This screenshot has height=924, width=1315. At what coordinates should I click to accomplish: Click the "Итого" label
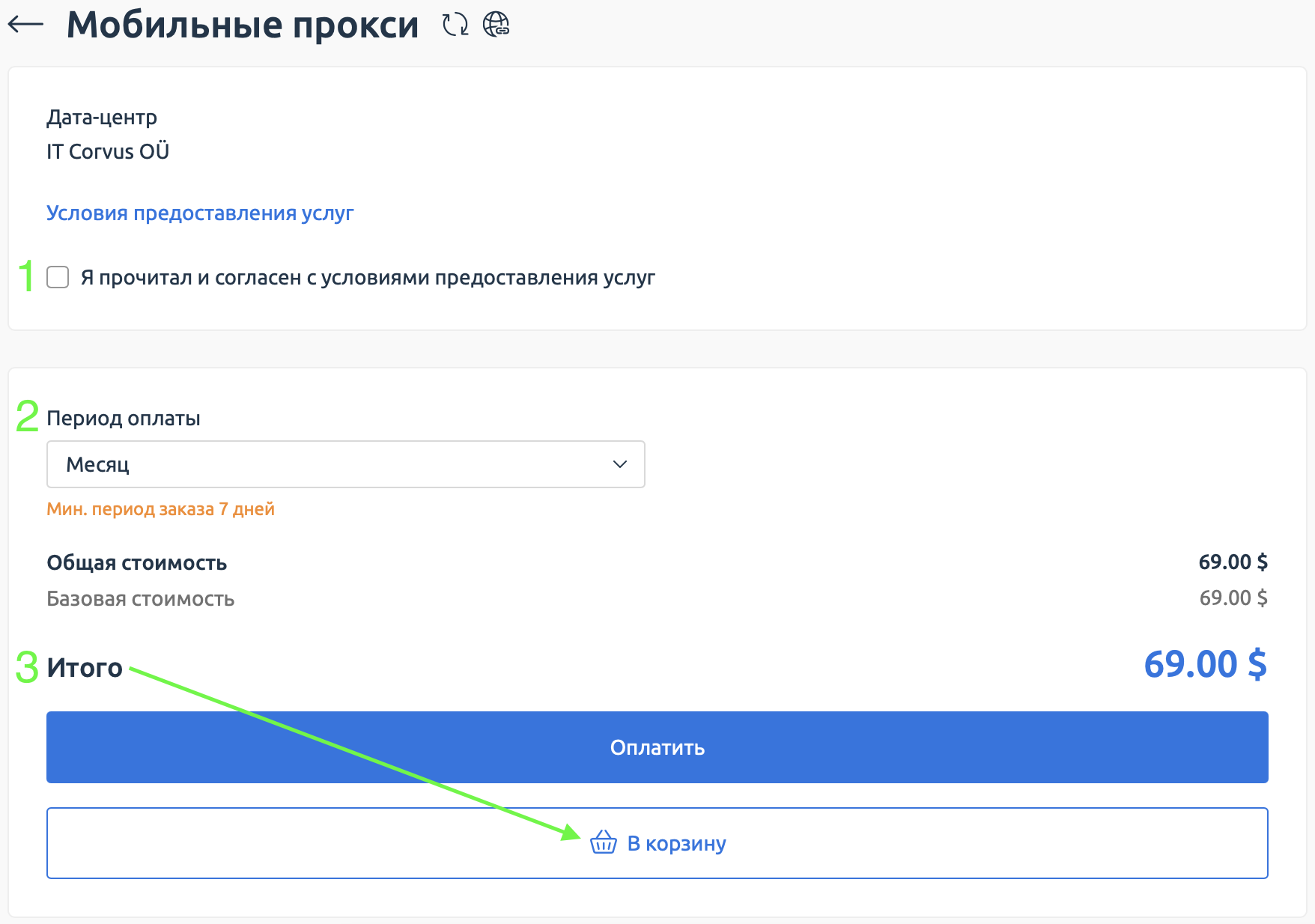pos(85,667)
